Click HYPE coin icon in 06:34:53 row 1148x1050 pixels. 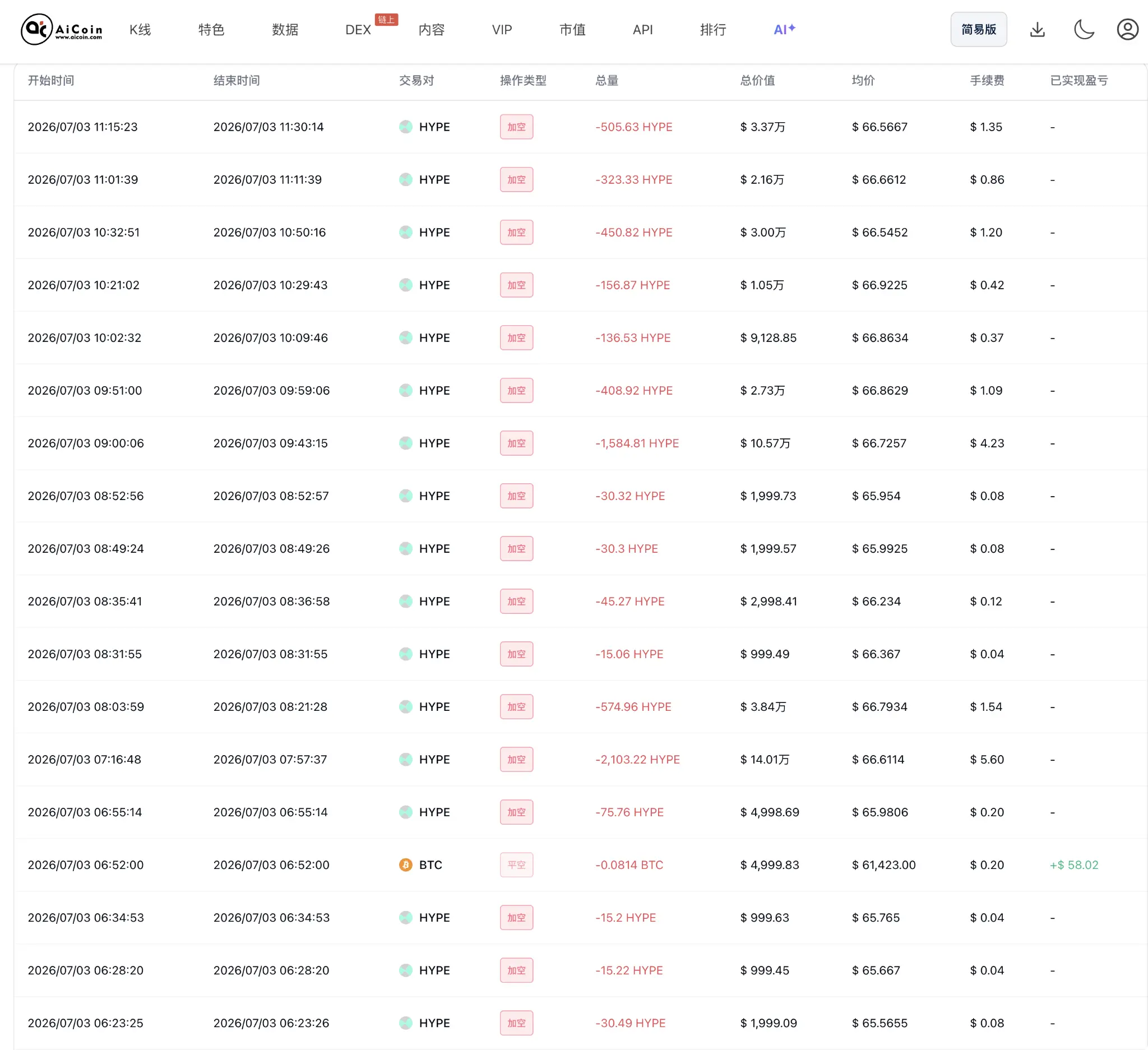tap(405, 917)
